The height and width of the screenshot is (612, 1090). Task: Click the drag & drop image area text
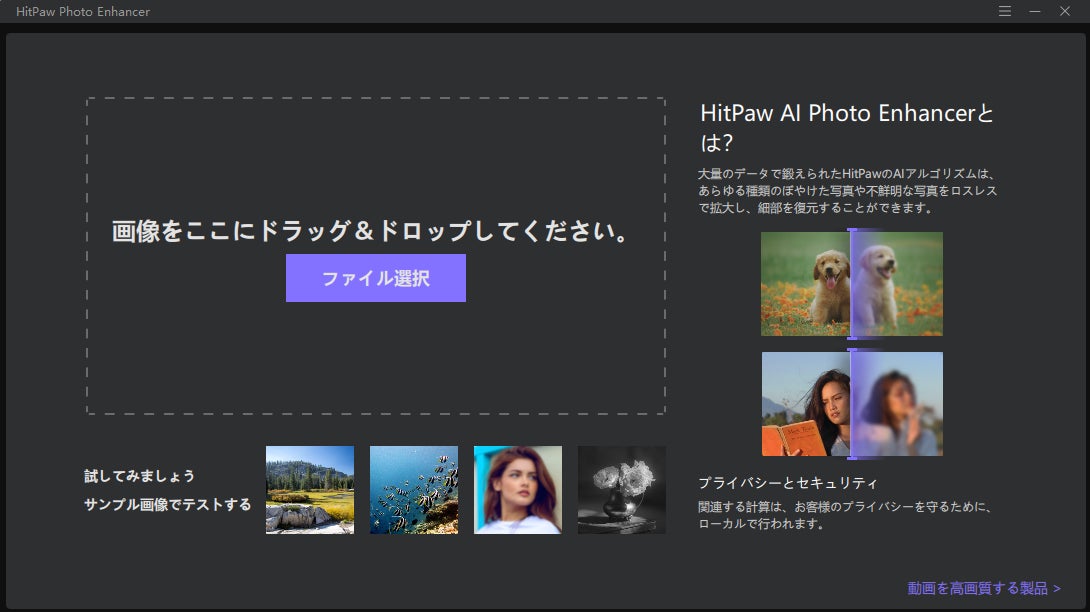[370, 231]
